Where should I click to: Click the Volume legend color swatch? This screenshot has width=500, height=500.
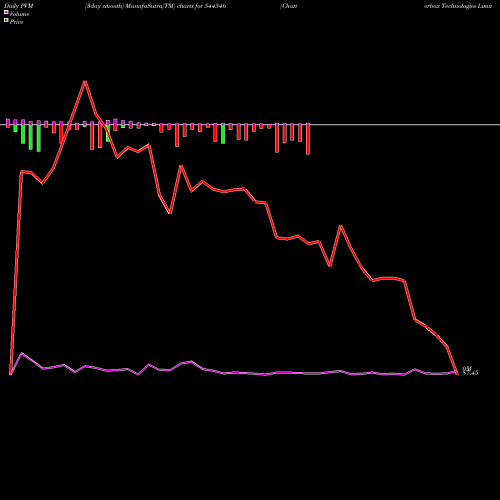coord(6,13)
